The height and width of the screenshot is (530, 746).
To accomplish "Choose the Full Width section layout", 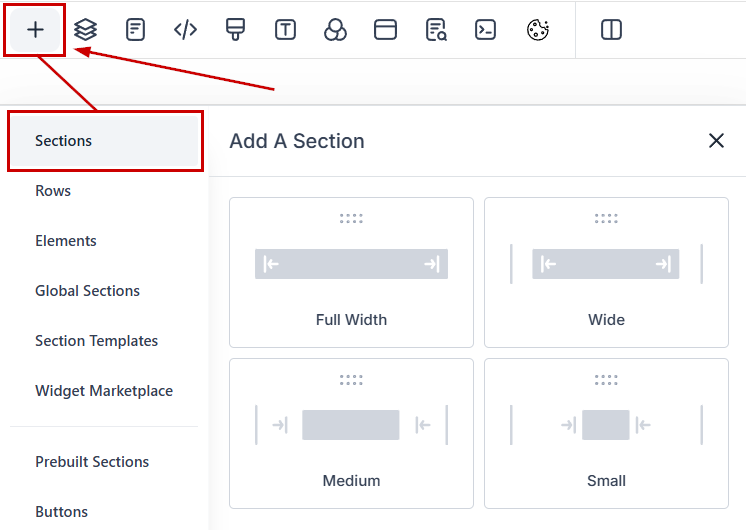I will (x=351, y=272).
